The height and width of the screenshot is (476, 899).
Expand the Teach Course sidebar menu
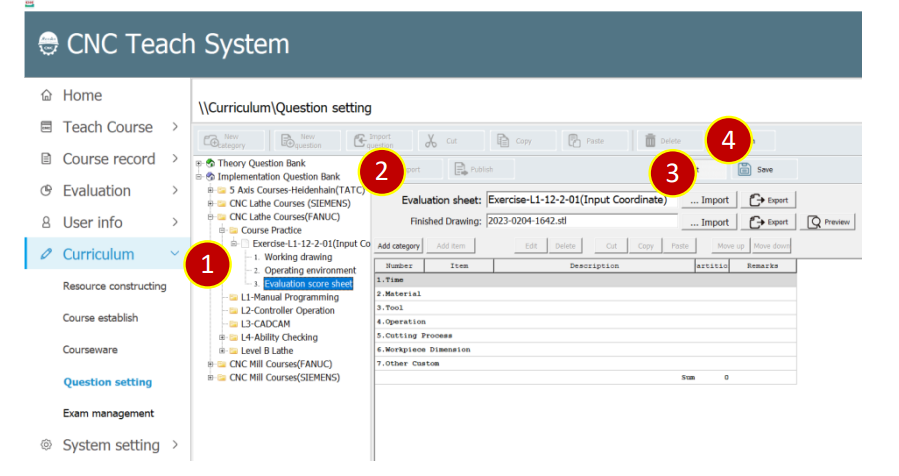pyautogui.click(x=175, y=127)
